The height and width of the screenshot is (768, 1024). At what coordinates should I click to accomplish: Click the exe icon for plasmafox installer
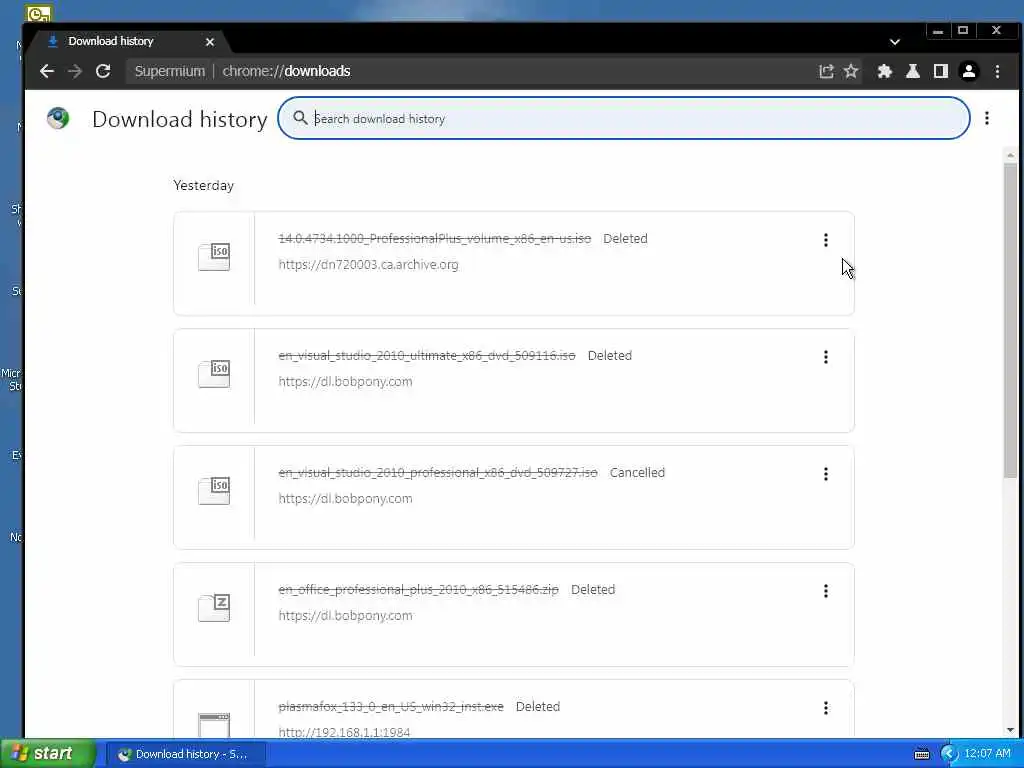pyautogui.click(x=214, y=724)
